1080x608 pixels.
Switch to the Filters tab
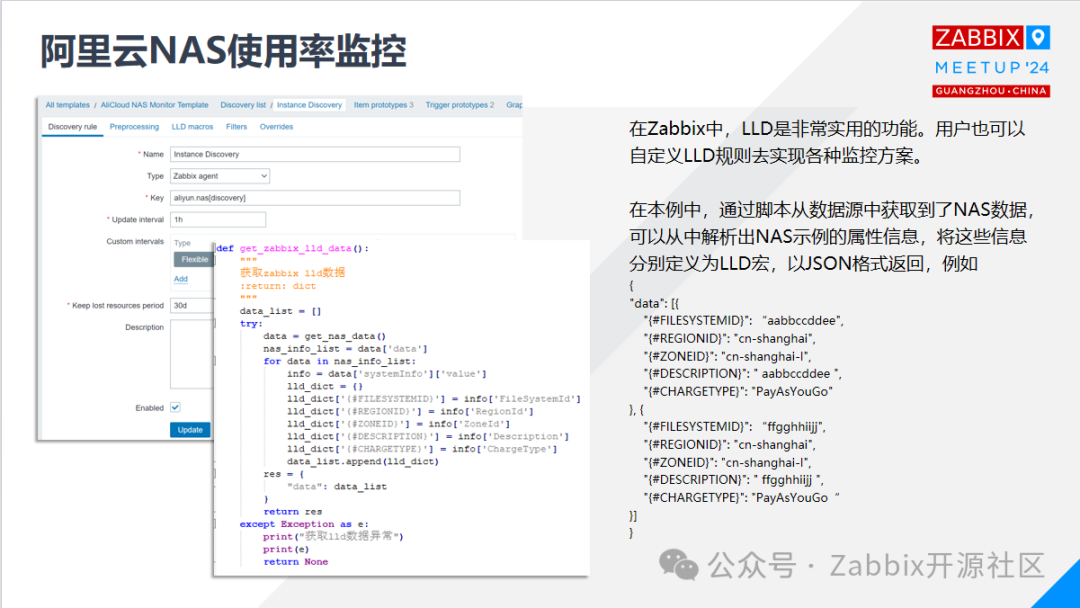(236, 127)
